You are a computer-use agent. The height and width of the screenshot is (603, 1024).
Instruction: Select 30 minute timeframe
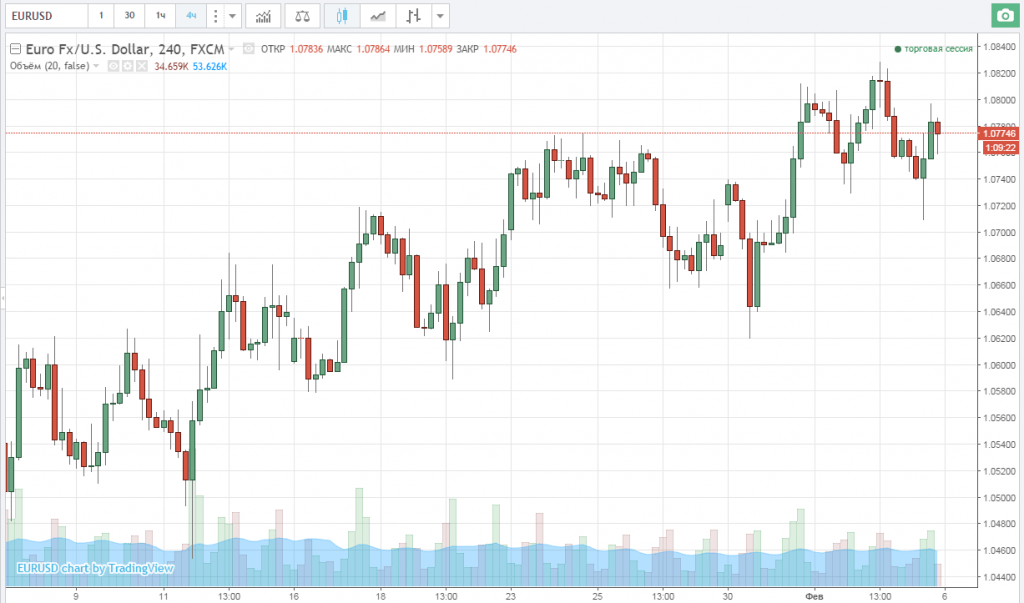pyautogui.click(x=129, y=16)
